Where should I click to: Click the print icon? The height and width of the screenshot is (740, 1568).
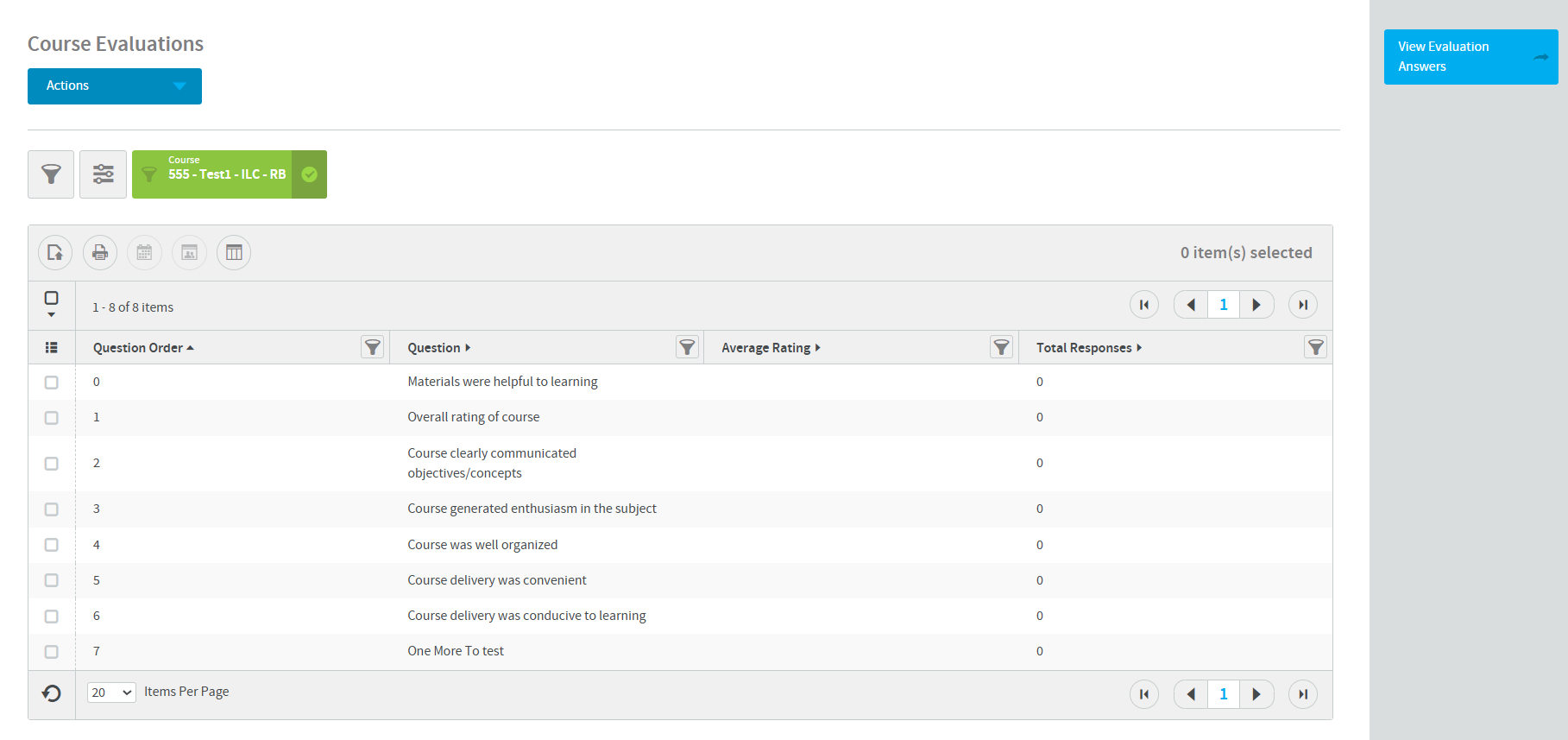click(100, 253)
